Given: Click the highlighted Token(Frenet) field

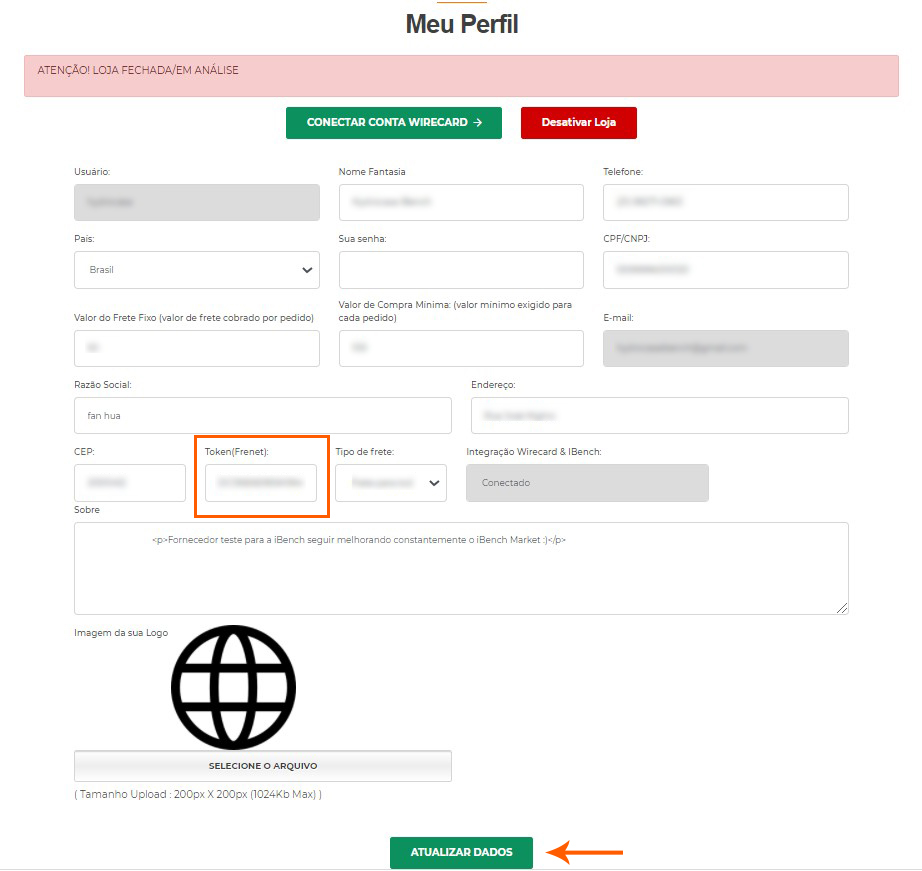Looking at the screenshot, I should click(x=261, y=483).
